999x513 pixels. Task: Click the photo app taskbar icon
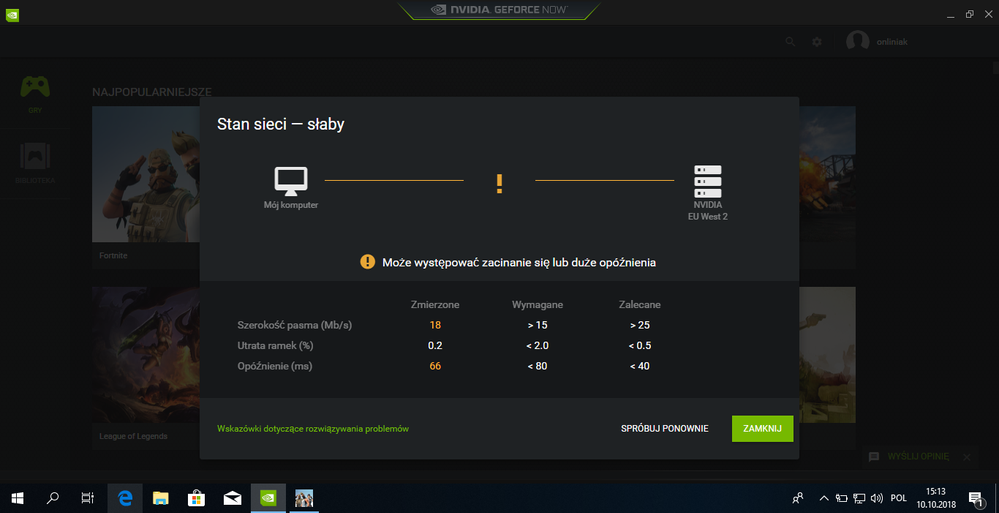coord(303,498)
